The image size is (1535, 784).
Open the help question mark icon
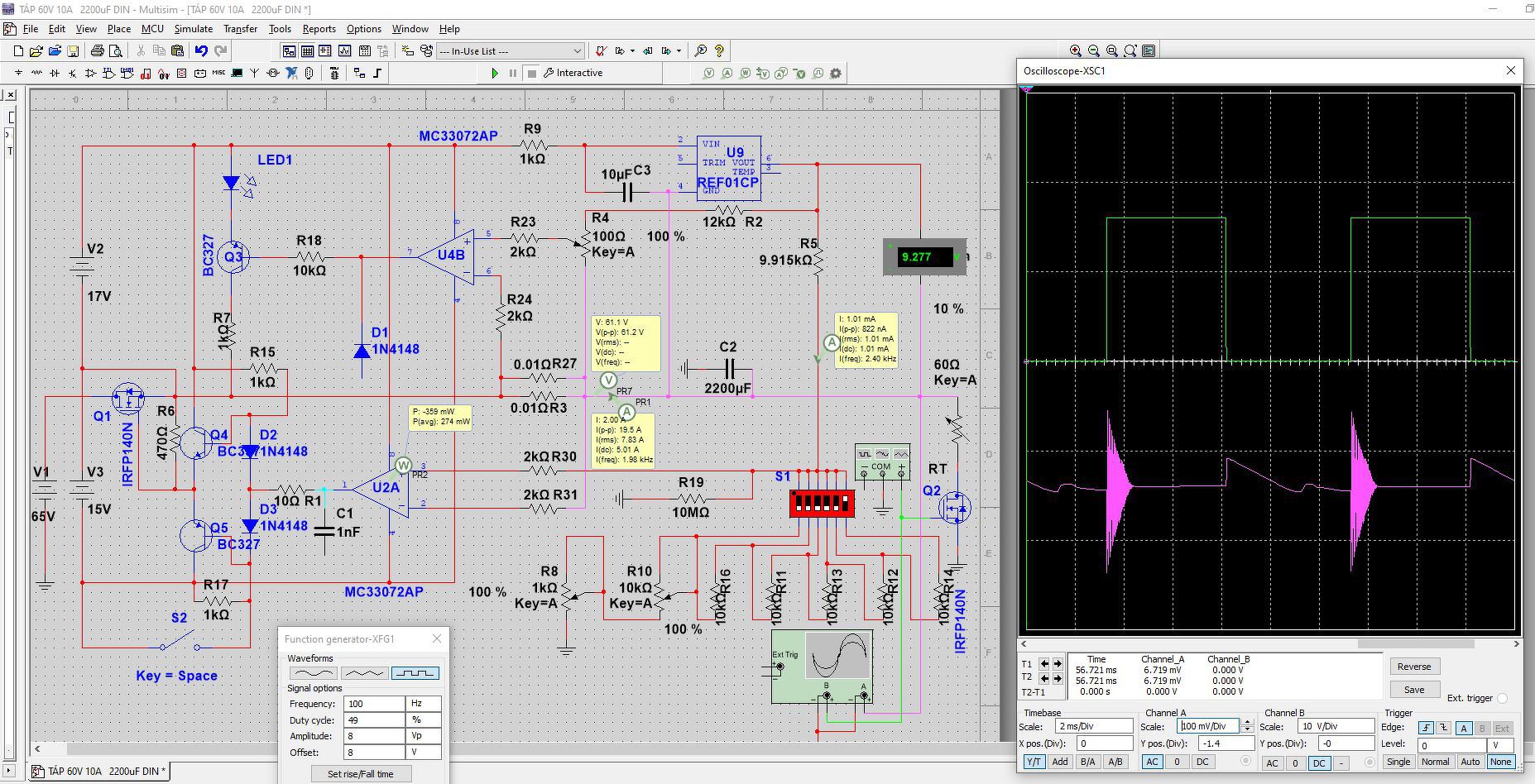coord(719,51)
